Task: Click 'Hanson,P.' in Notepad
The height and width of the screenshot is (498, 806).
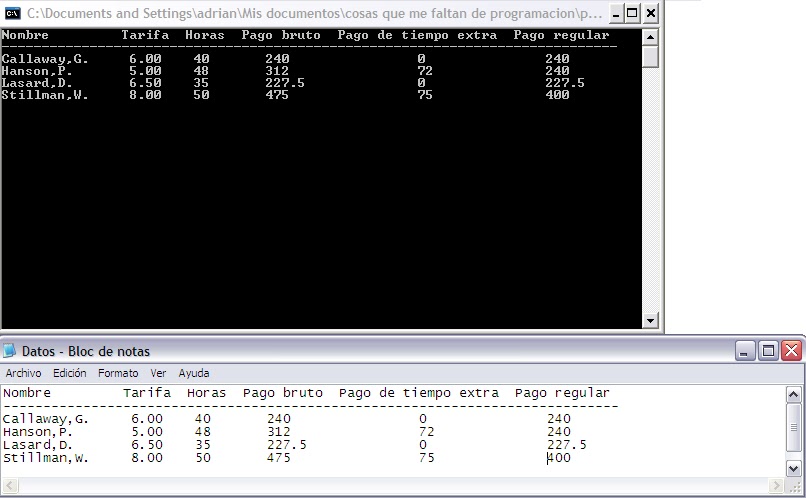Action: click(38, 432)
